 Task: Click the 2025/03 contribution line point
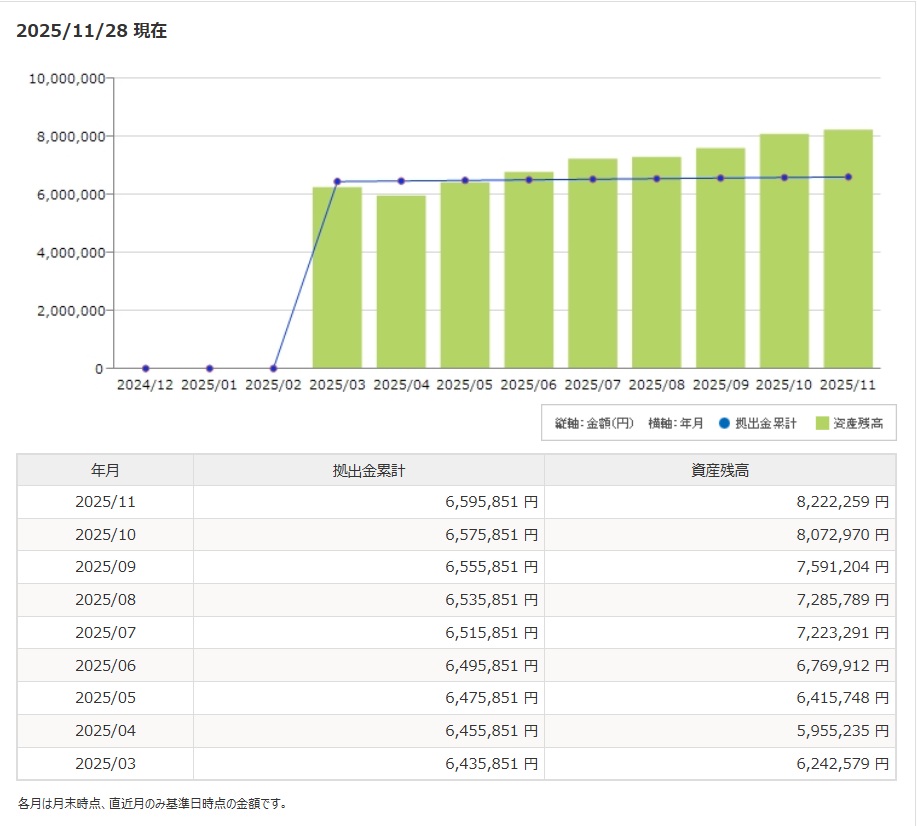tap(337, 182)
